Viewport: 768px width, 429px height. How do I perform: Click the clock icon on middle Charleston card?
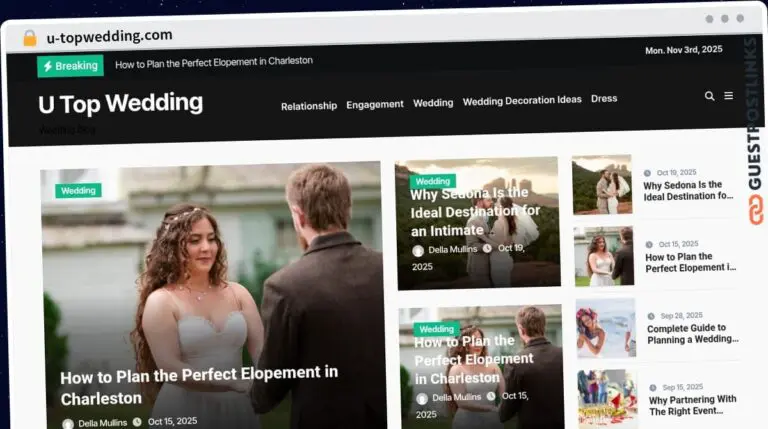coord(491,396)
